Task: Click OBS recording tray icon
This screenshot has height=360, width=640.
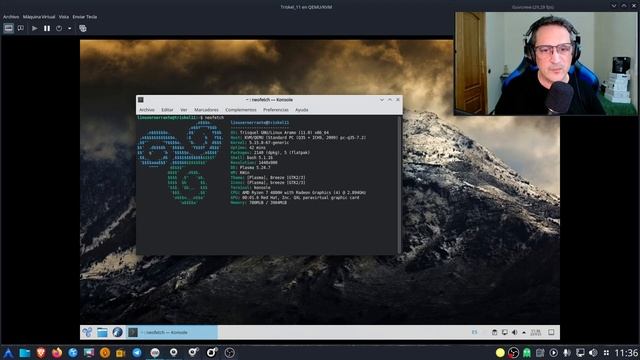Action: (x=513, y=353)
